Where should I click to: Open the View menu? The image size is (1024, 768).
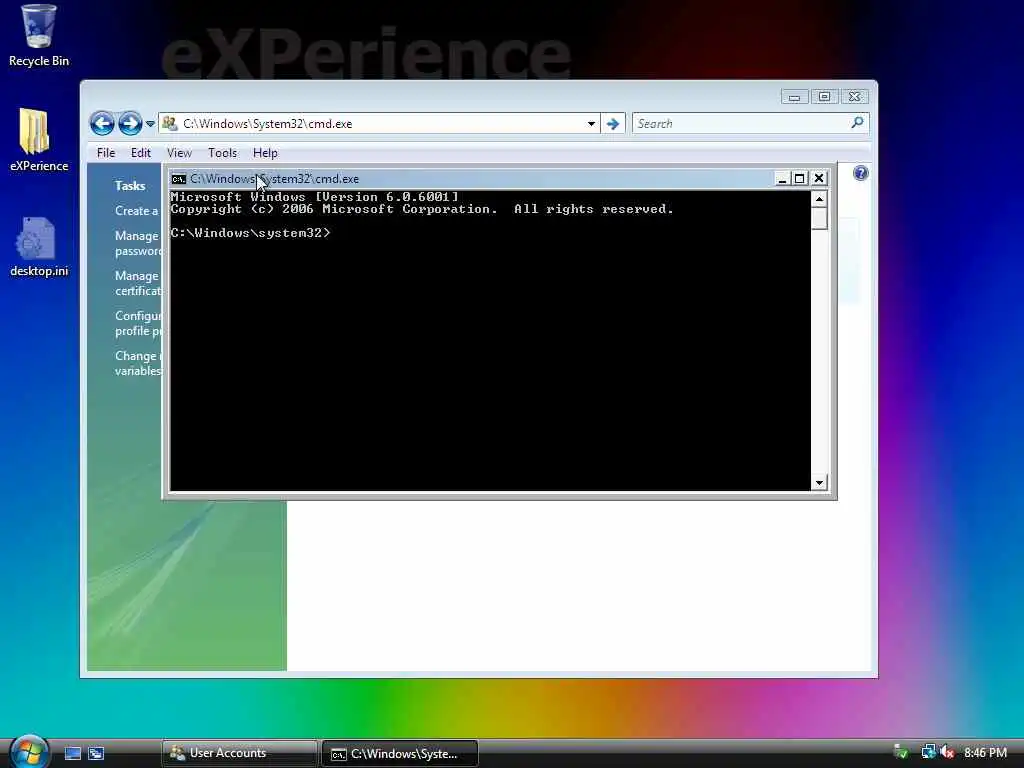click(x=179, y=153)
